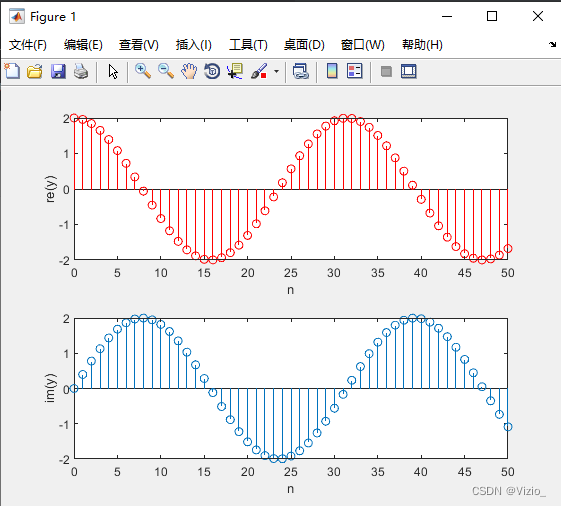This screenshot has height=506, width=561.
Task: Dock the figure using corner arrow
Action: pos(552,44)
